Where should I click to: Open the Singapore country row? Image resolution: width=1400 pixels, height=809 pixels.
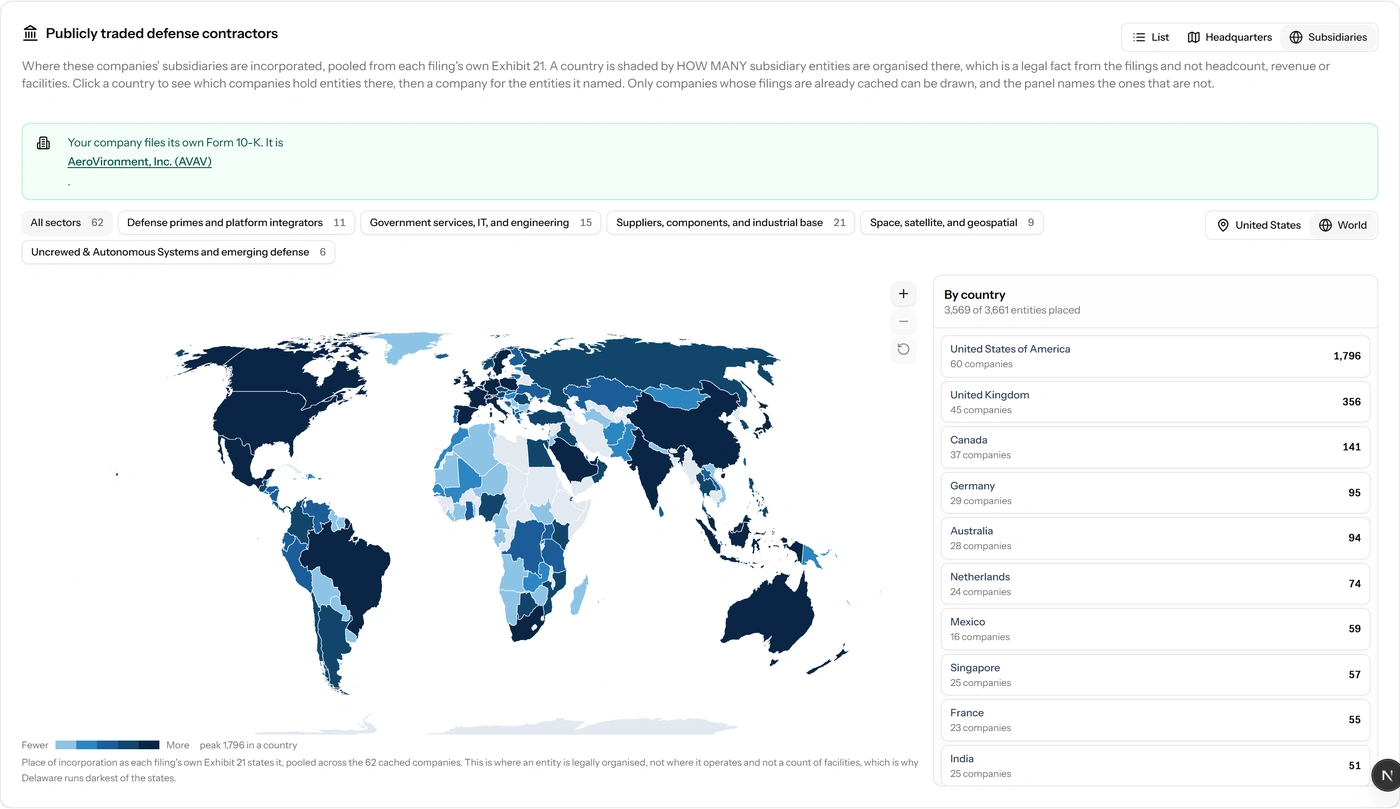[x=1155, y=675]
